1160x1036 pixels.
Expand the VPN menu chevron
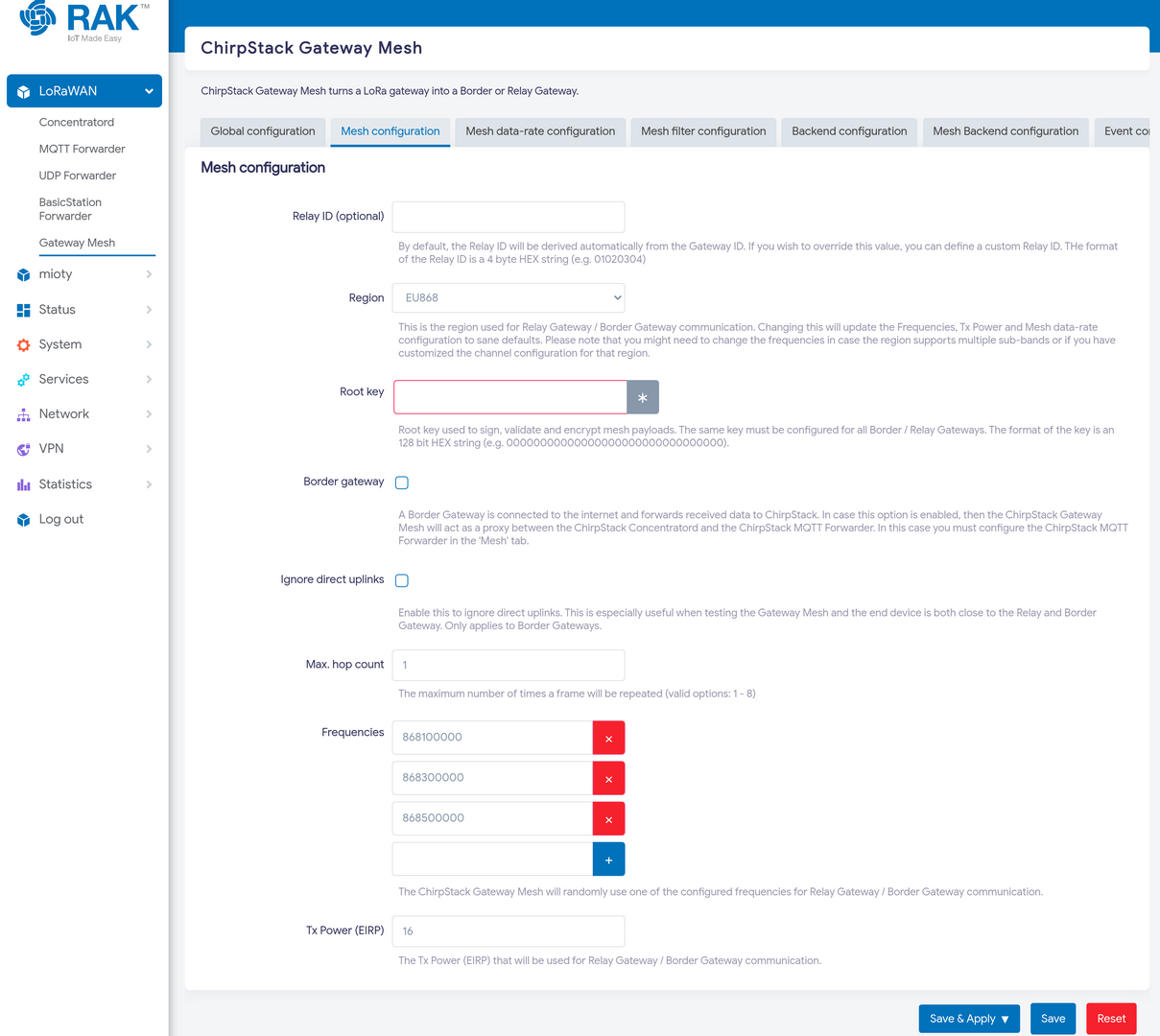point(149,449)
